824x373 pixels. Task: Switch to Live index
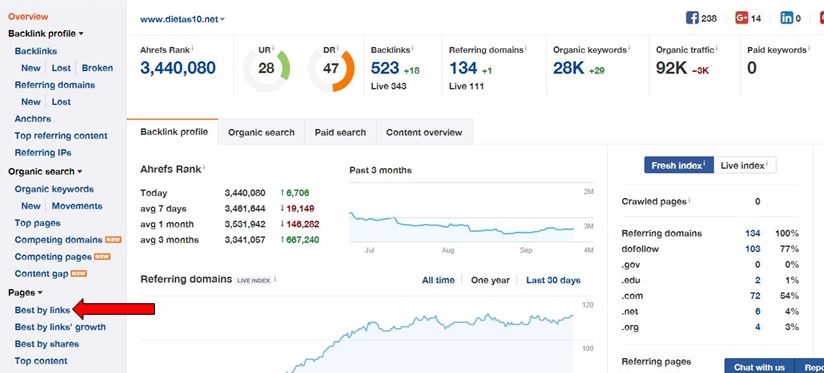pos(745,165)
